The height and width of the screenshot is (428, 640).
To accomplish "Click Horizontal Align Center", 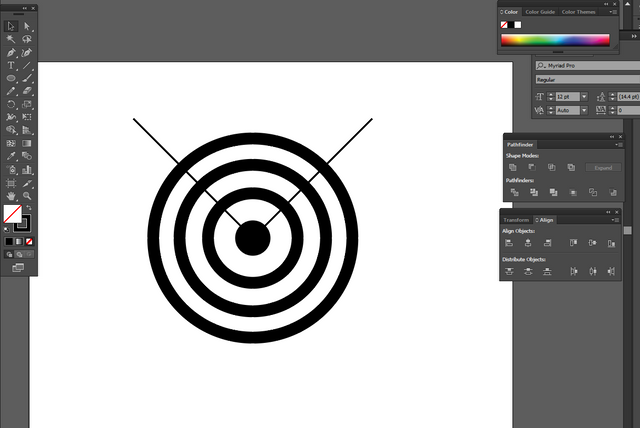I will [528, 243].
